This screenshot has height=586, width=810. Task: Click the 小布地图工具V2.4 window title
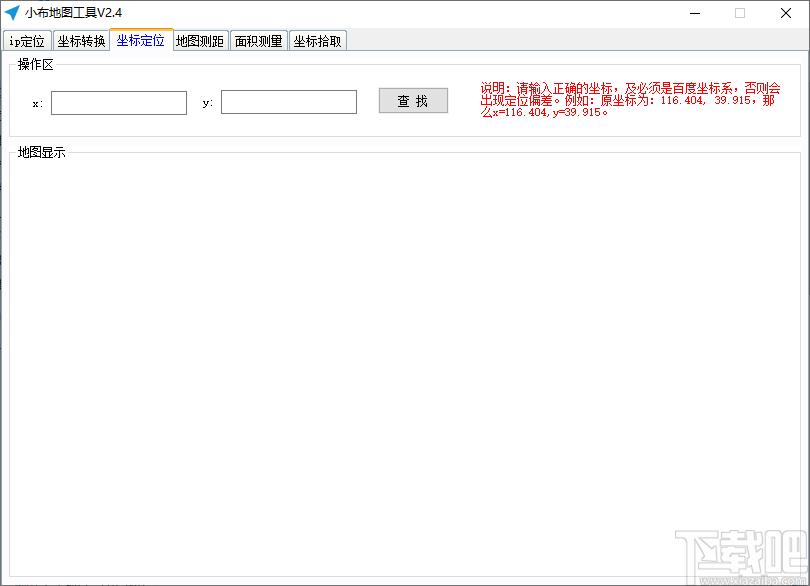point(73,13)
